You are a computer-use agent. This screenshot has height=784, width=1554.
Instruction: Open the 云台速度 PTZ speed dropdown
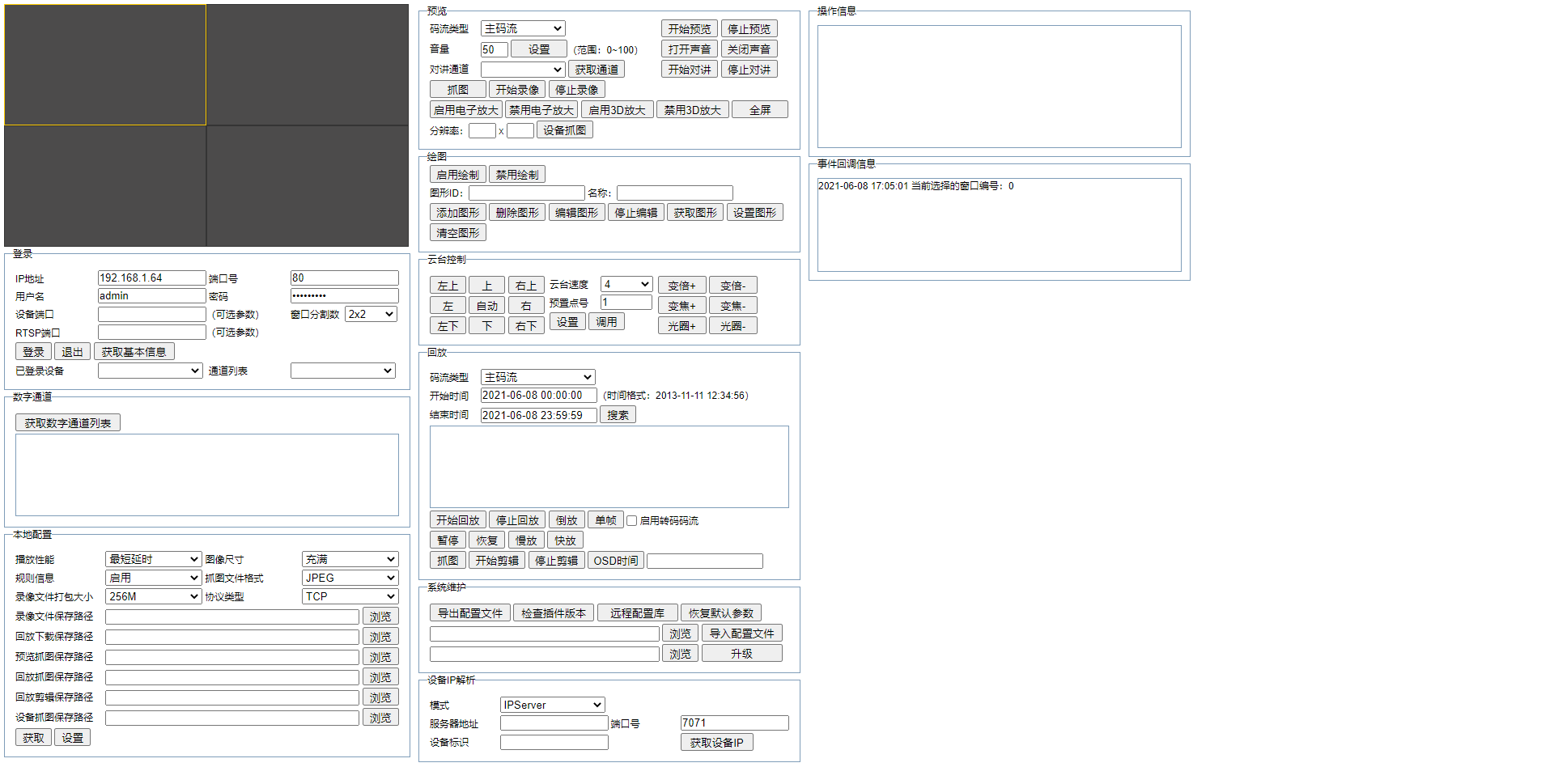tap(625, 284)
